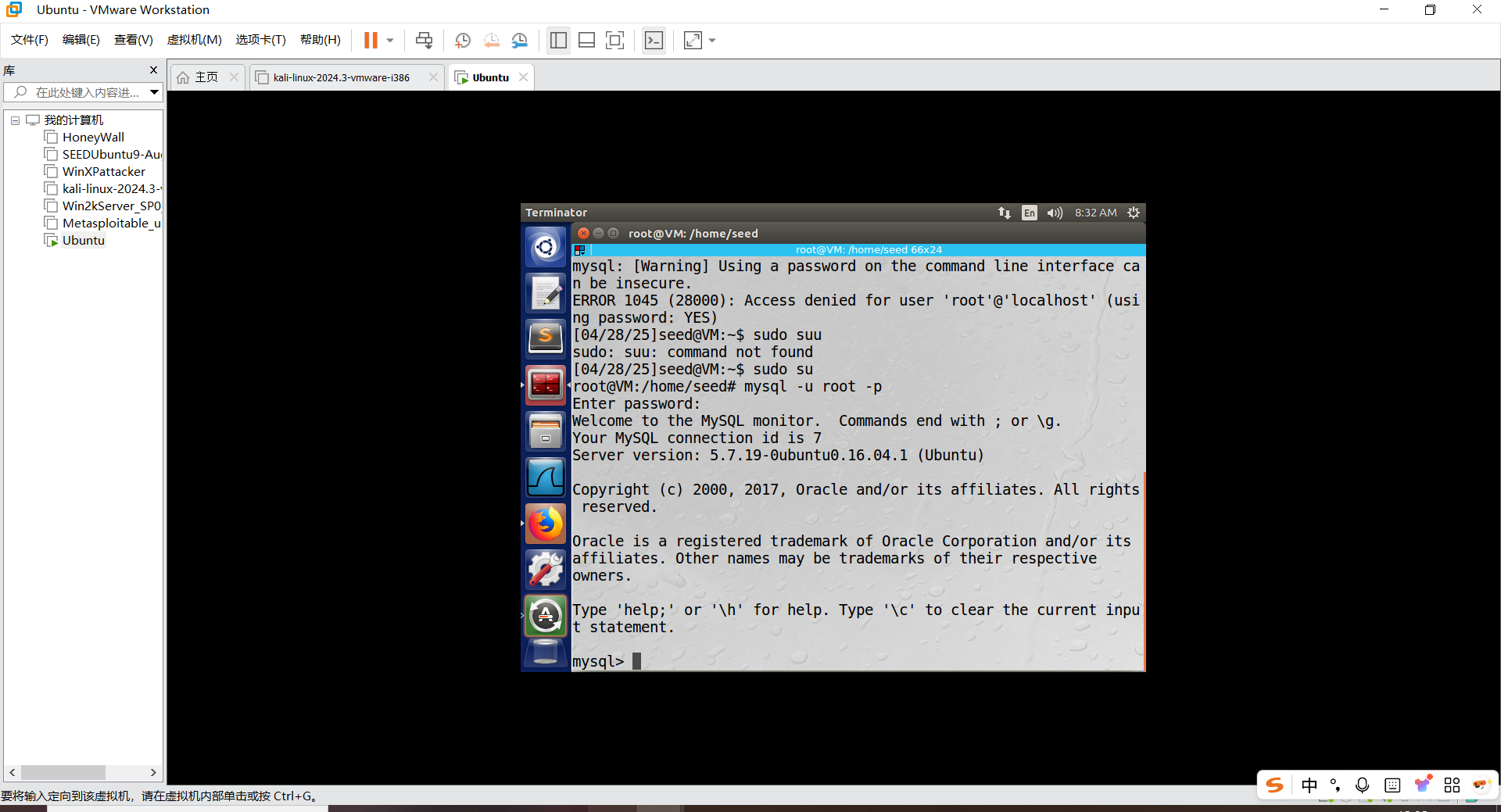Open System Settings from the dock
The width and height of the screenshot is (1501, 812).
545,570
